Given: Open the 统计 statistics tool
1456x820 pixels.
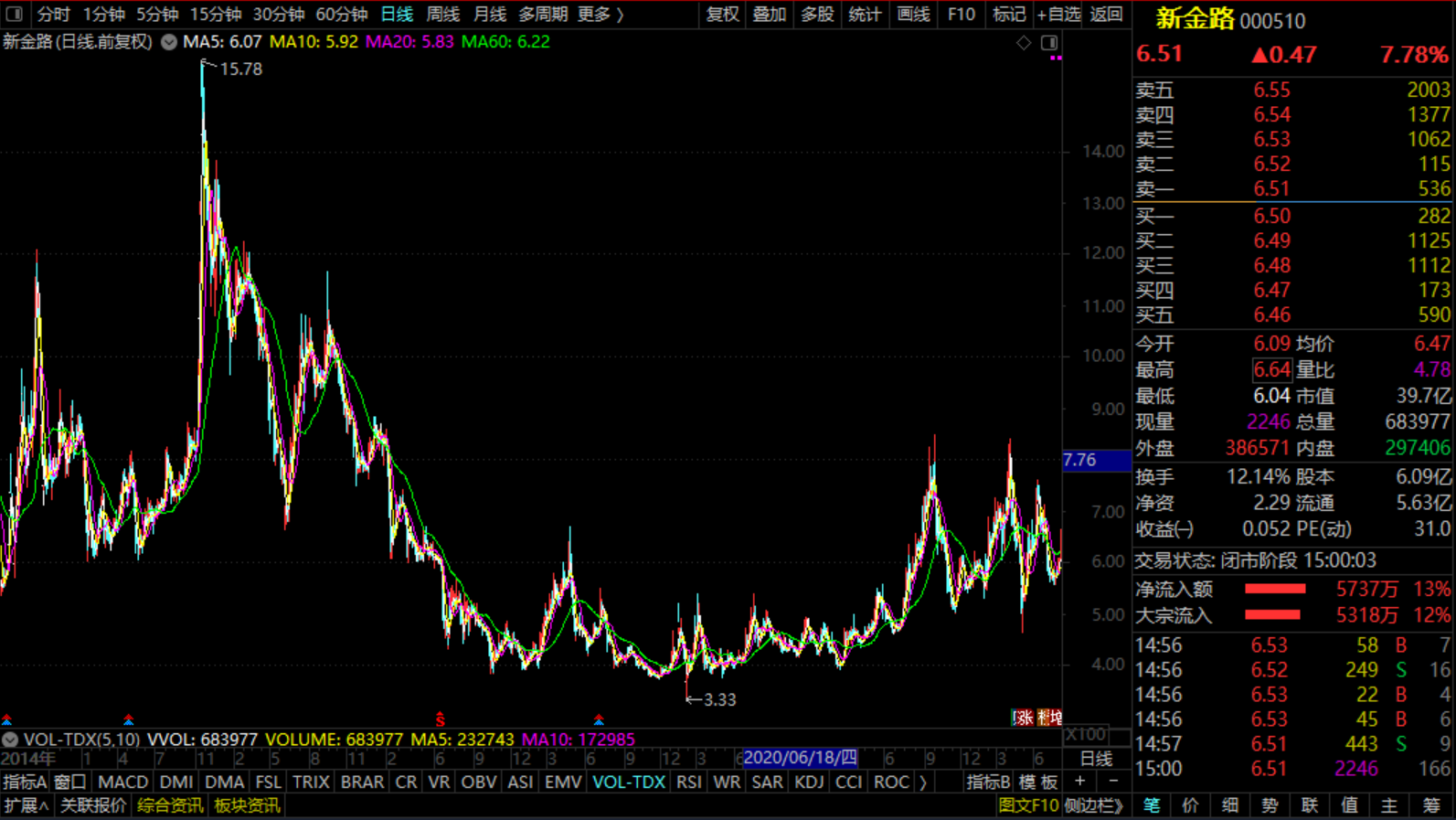Looking at the screenshot, I should click(865, 14).
